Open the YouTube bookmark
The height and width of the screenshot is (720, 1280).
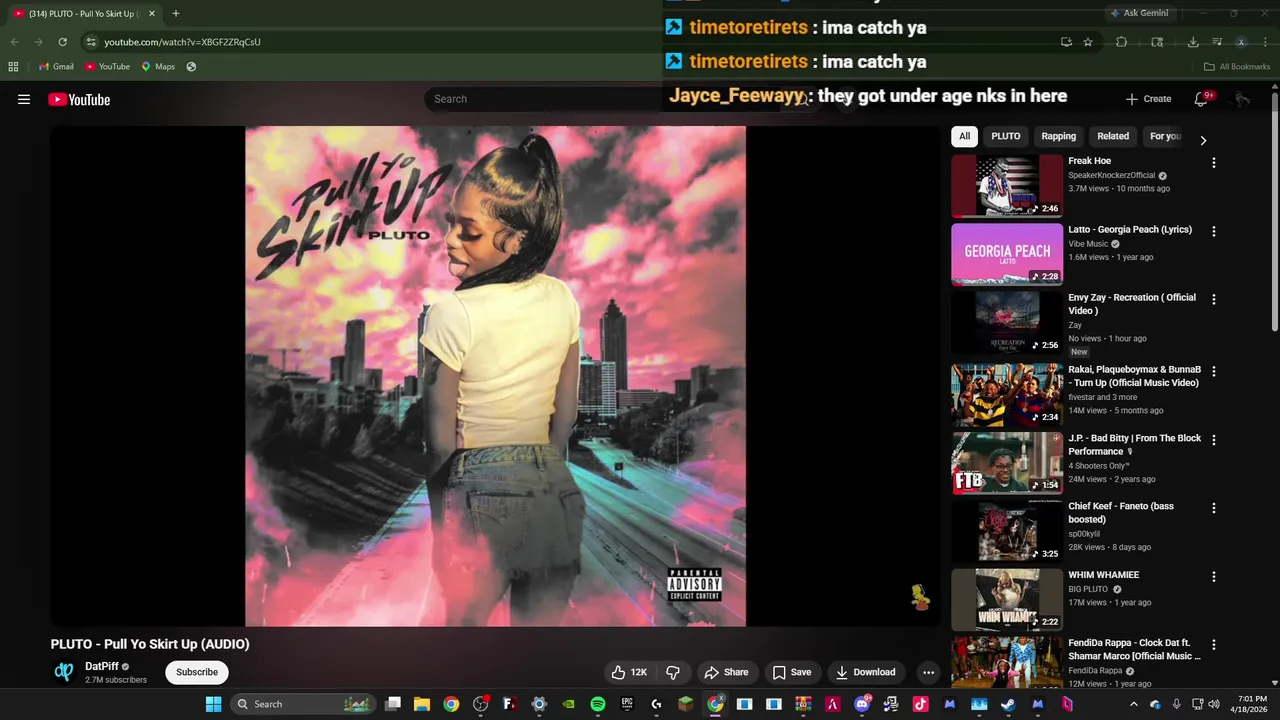[x=107, y=67]
